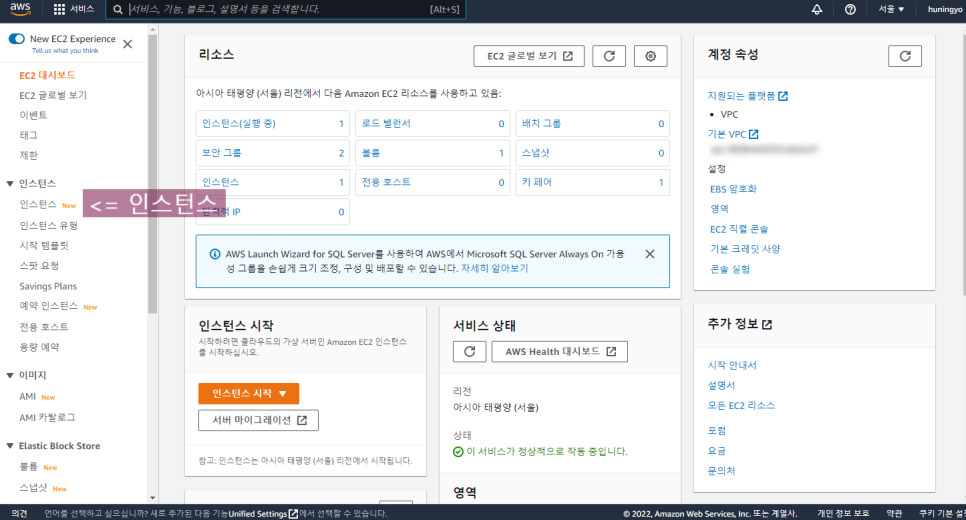Viewport: 966px width, 520px height.
Task: Open the 로드 밸런서 resource tile
Action: pos(432,123)
